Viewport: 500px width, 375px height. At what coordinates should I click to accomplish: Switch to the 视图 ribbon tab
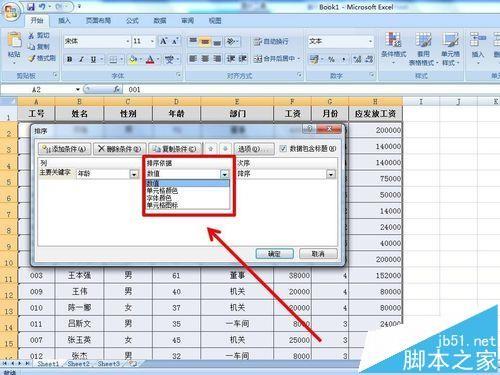(x=215, y=21)
